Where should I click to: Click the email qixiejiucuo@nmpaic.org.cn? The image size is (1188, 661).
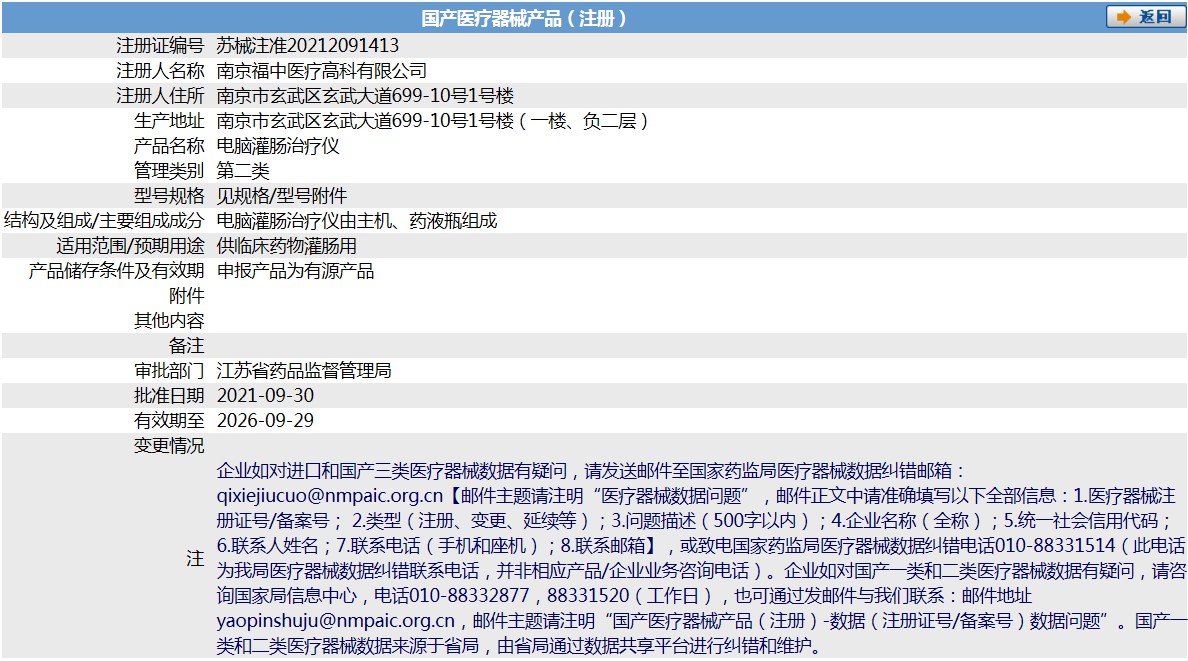click(330, 496)
